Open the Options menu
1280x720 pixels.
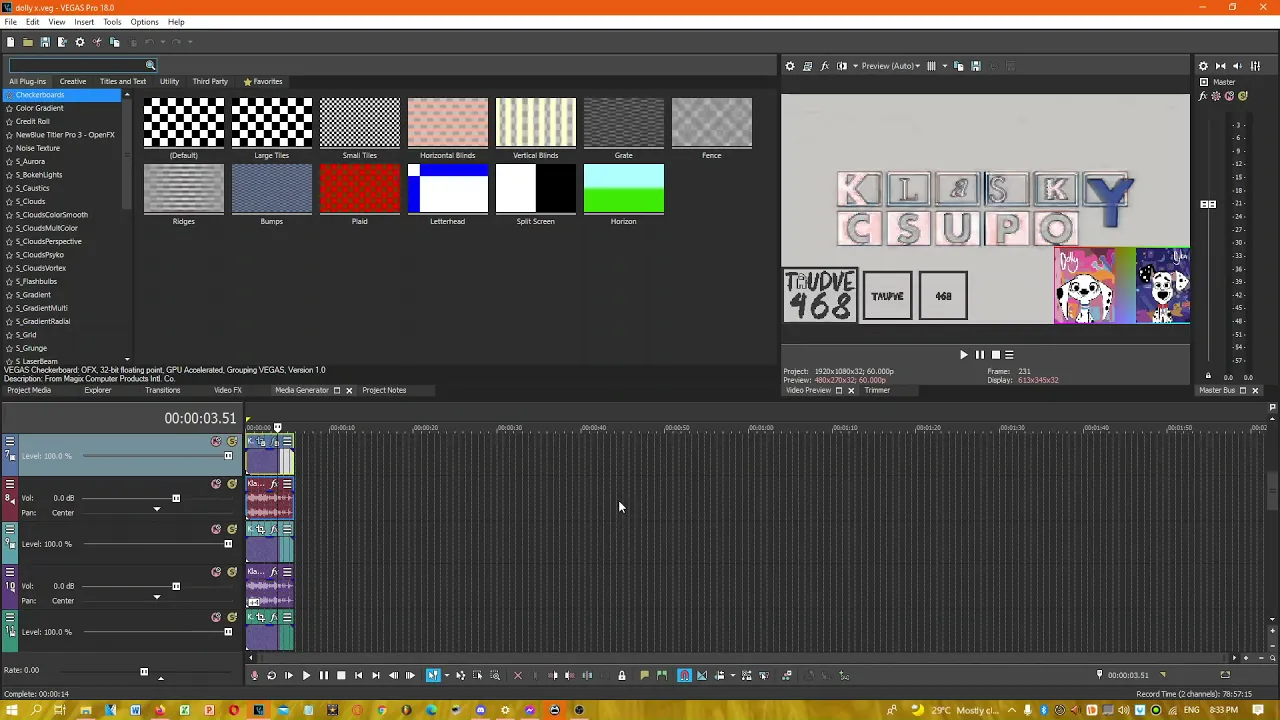pyautogui.click(x=144, y=22)
